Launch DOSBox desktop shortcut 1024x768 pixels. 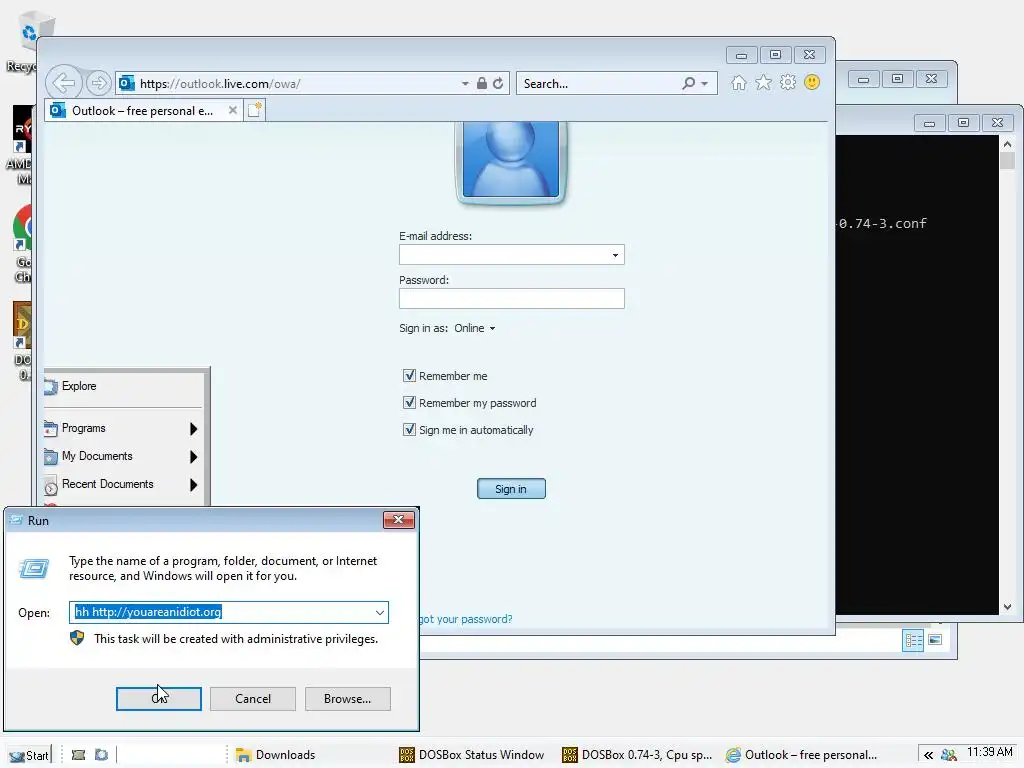click(22, 341)
